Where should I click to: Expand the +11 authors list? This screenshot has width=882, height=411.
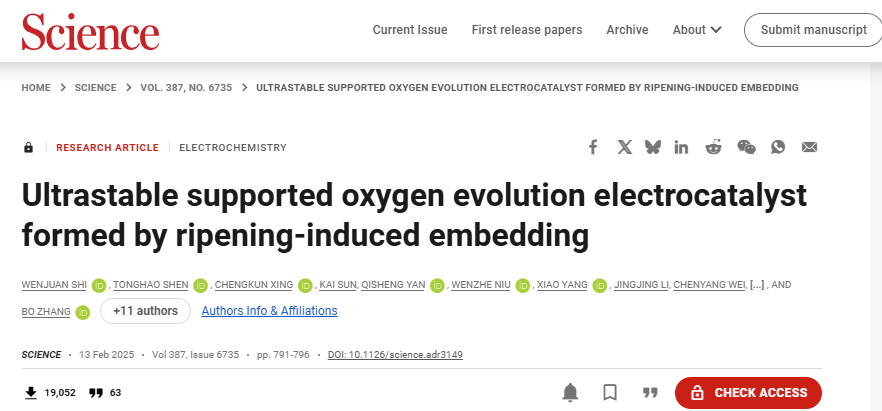[145, 311]
